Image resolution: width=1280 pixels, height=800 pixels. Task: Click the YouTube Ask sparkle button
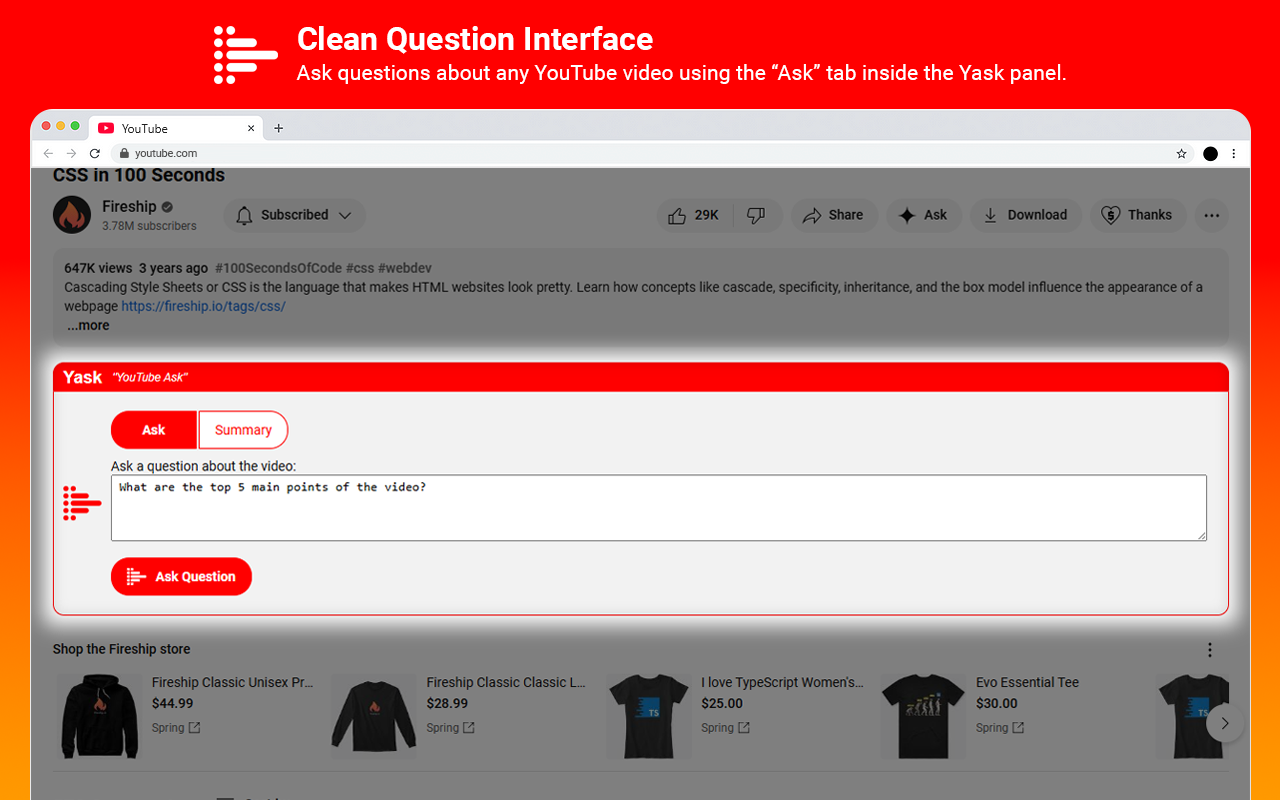tap(923, 215)
